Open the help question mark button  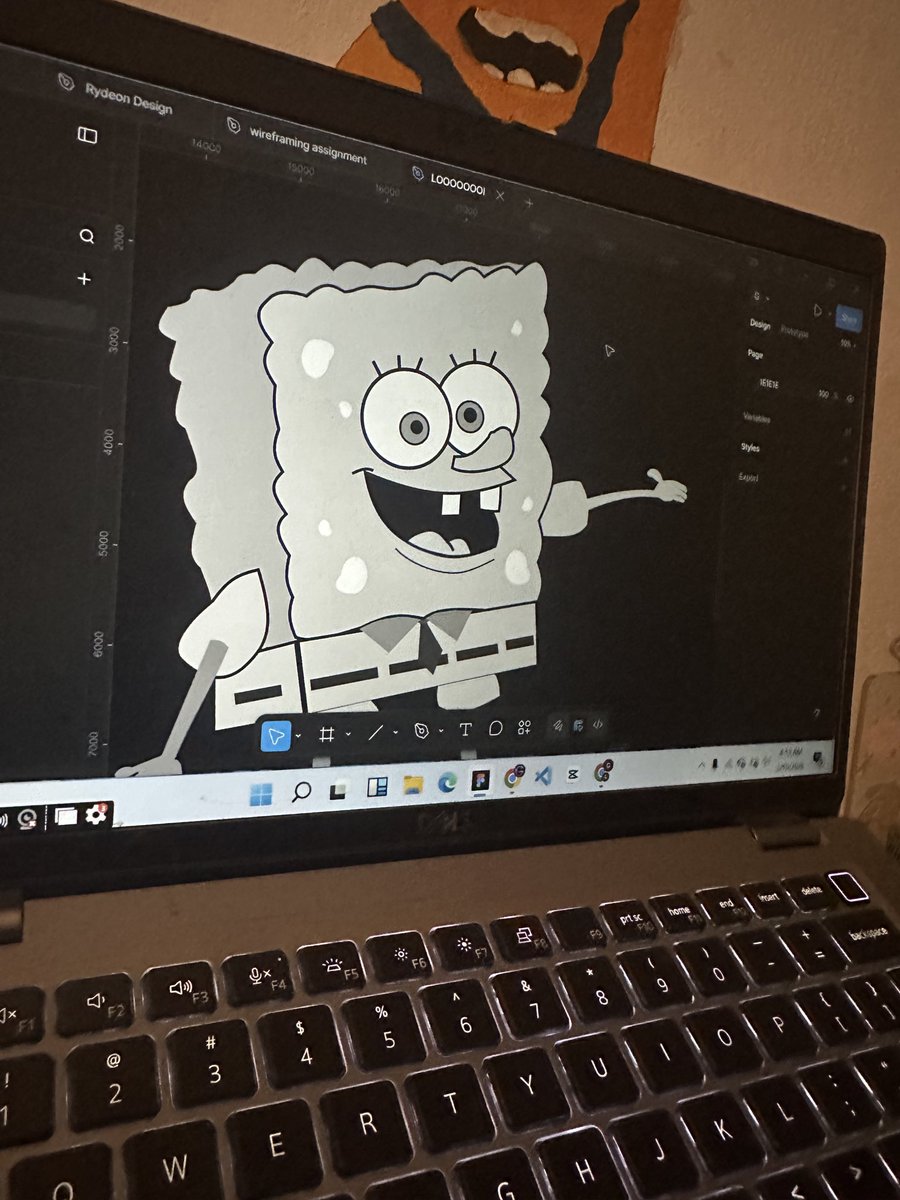click(x=817, y=714)
